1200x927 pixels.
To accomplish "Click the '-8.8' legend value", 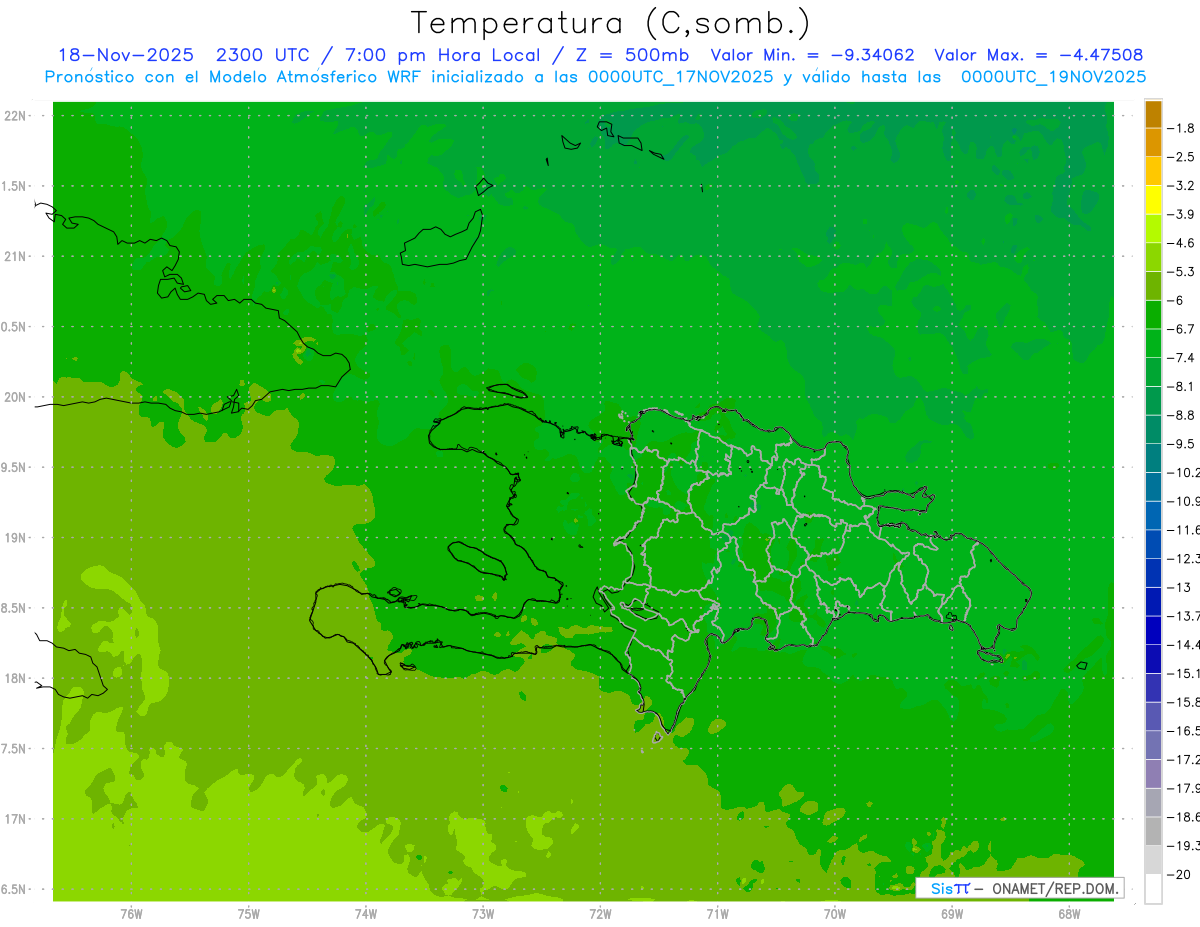I will [1182, 415].
